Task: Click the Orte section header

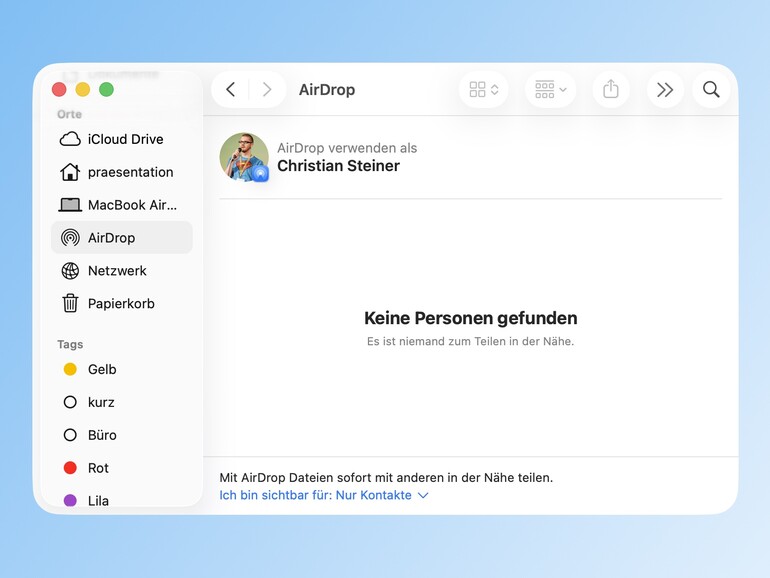Action: pyautogui.click(x=69, y=114)
